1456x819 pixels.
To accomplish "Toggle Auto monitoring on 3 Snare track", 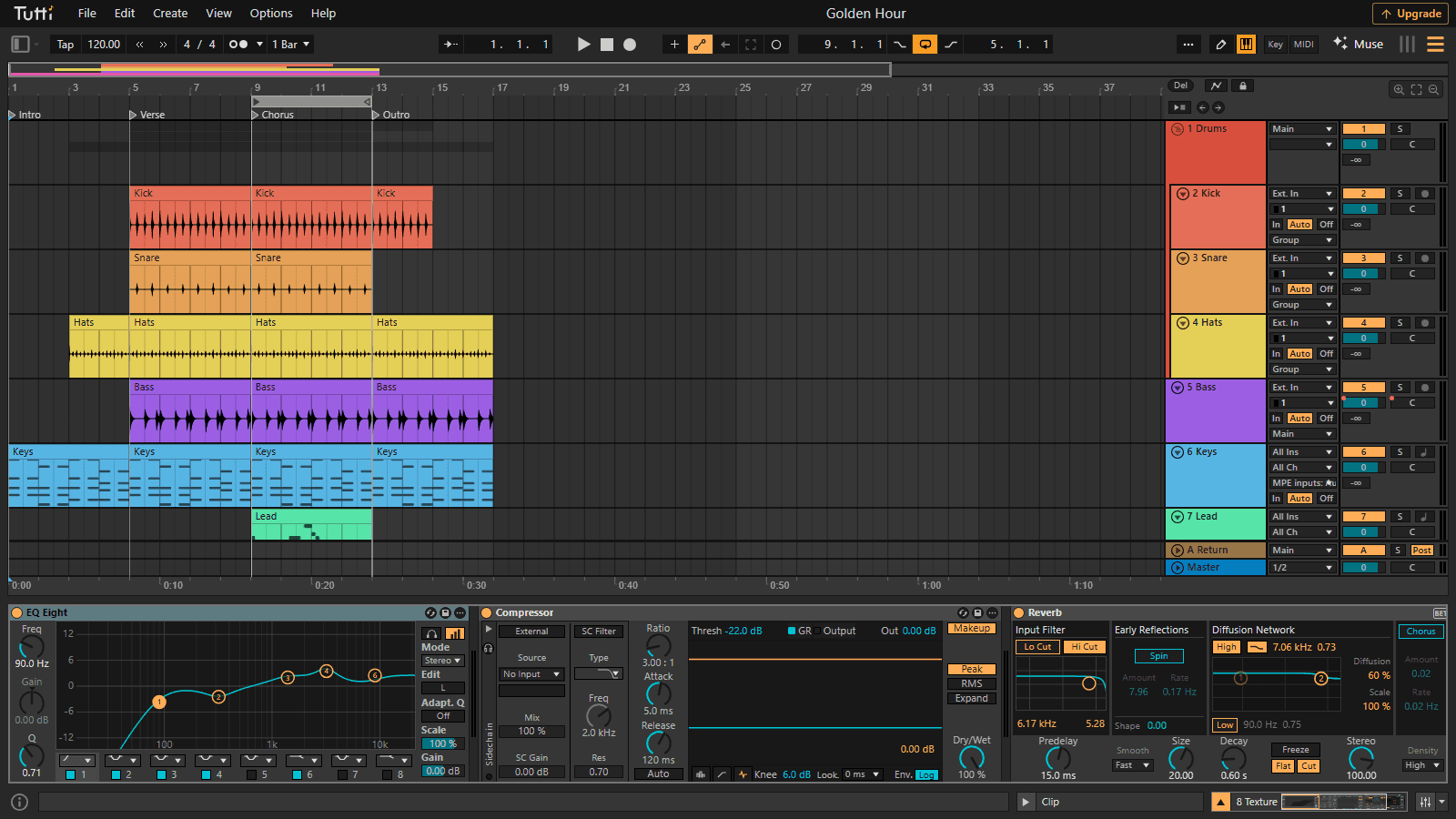I will [1299, 289].
